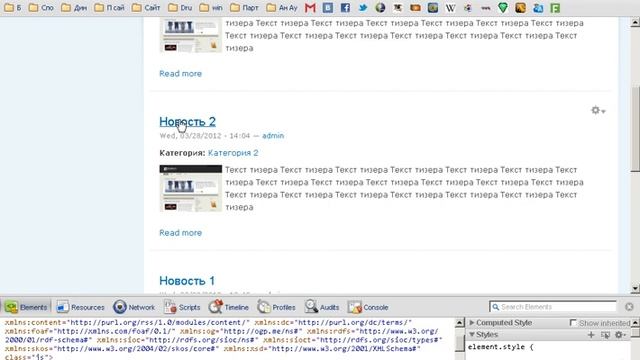This screenshot has width=640, height=360.
Task: Open the Gmail bookmark icon
Action: tap(310, 8)
